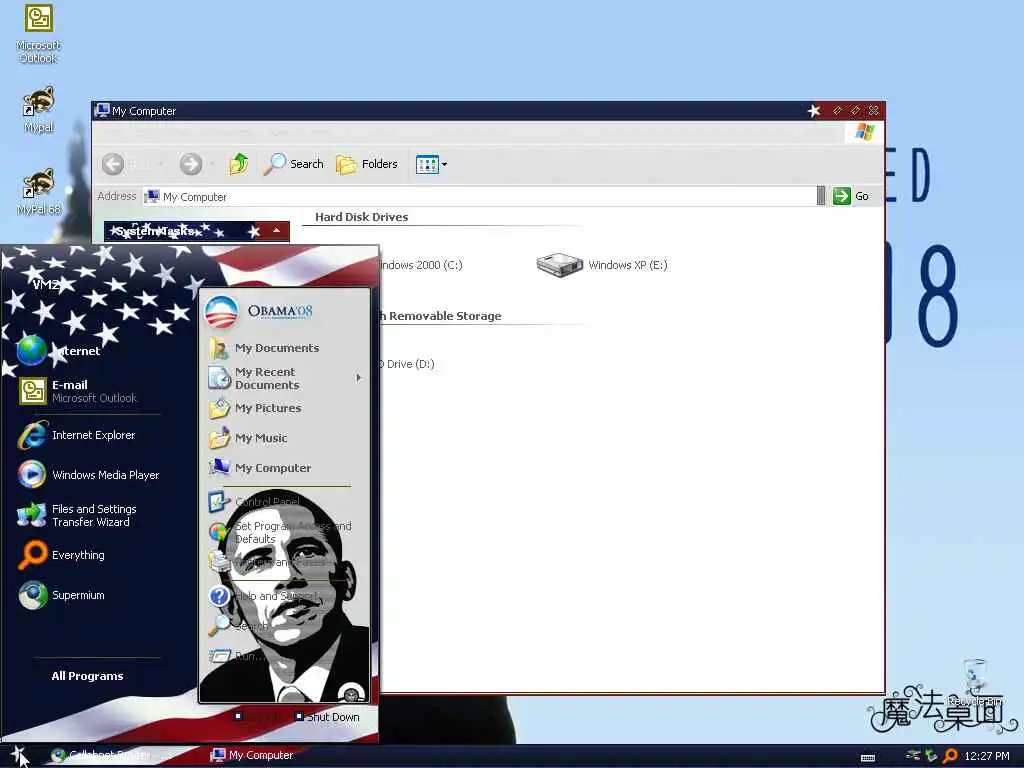Click the Search magnifier in Start menu

click(219, 625)
